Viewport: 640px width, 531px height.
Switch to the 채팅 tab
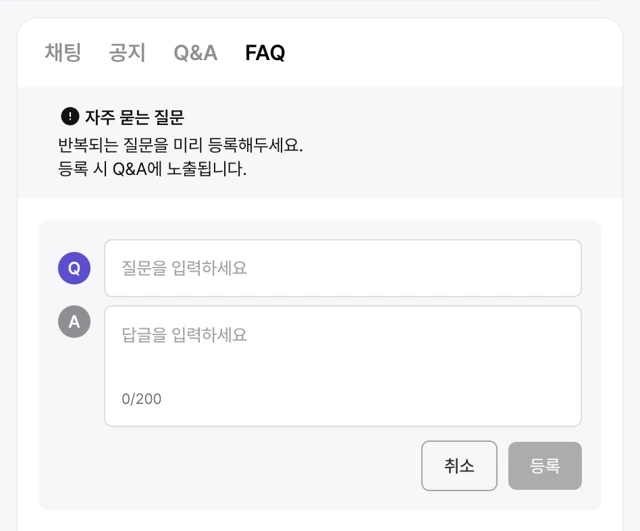tap(63, 53)
